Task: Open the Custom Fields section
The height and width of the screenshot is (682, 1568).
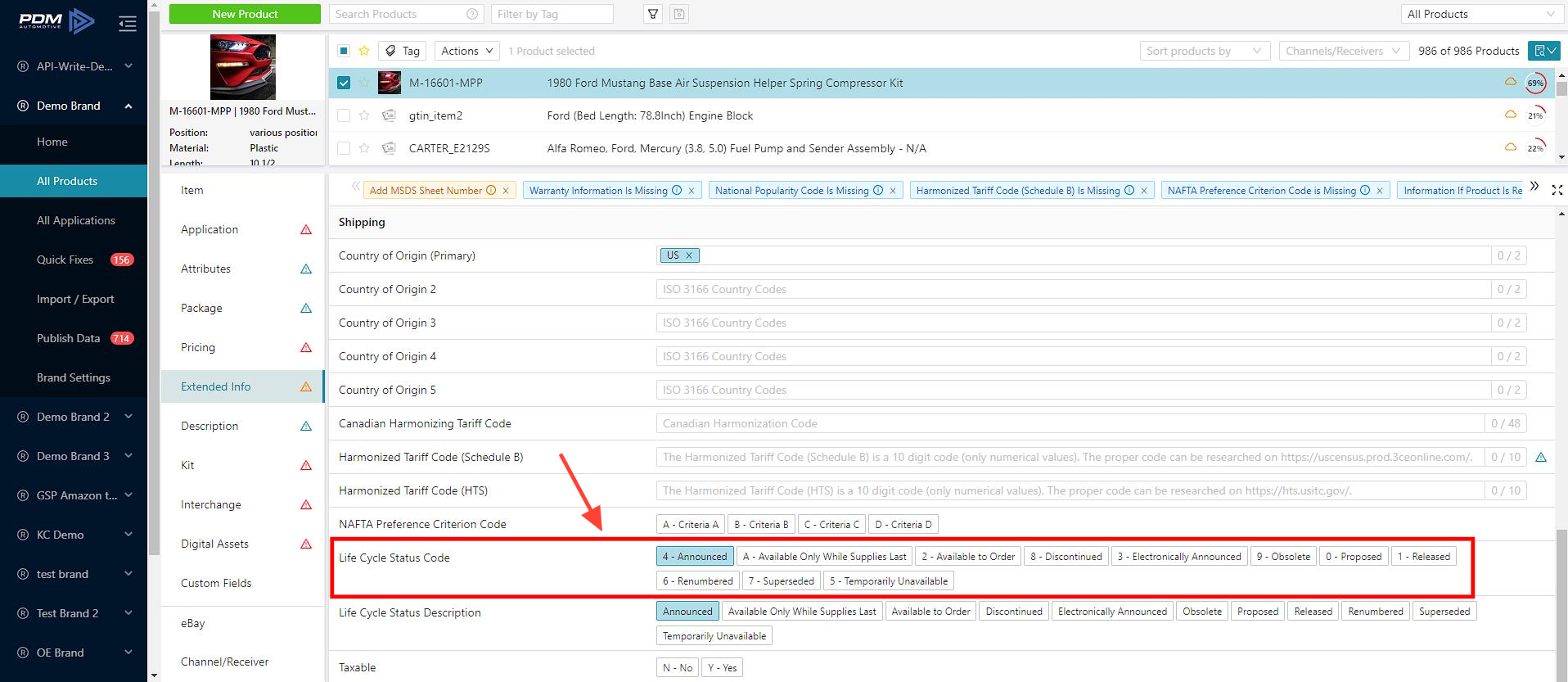Action: [x=242, y=583]
